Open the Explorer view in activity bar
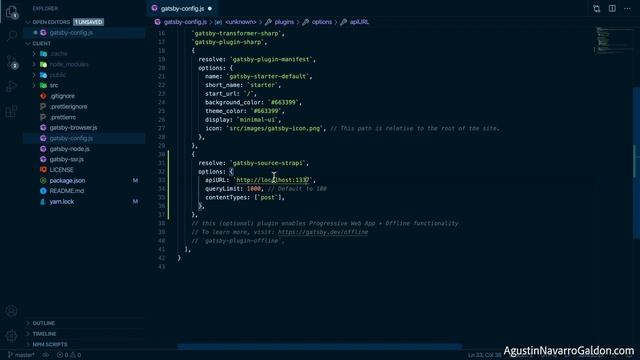 tap(11, 11)
